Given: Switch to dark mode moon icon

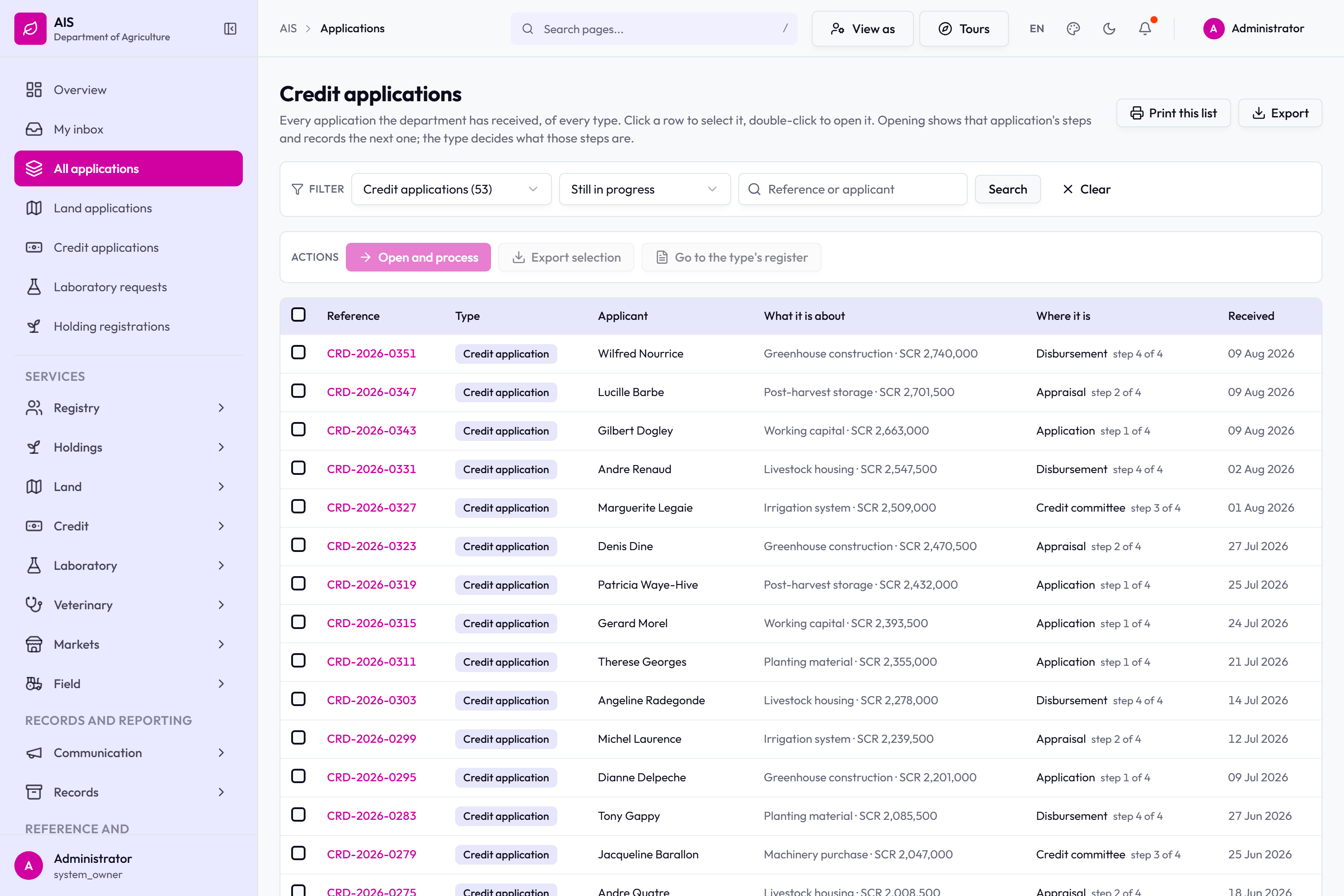Looking at the screenshot, I should point(1109,29).
